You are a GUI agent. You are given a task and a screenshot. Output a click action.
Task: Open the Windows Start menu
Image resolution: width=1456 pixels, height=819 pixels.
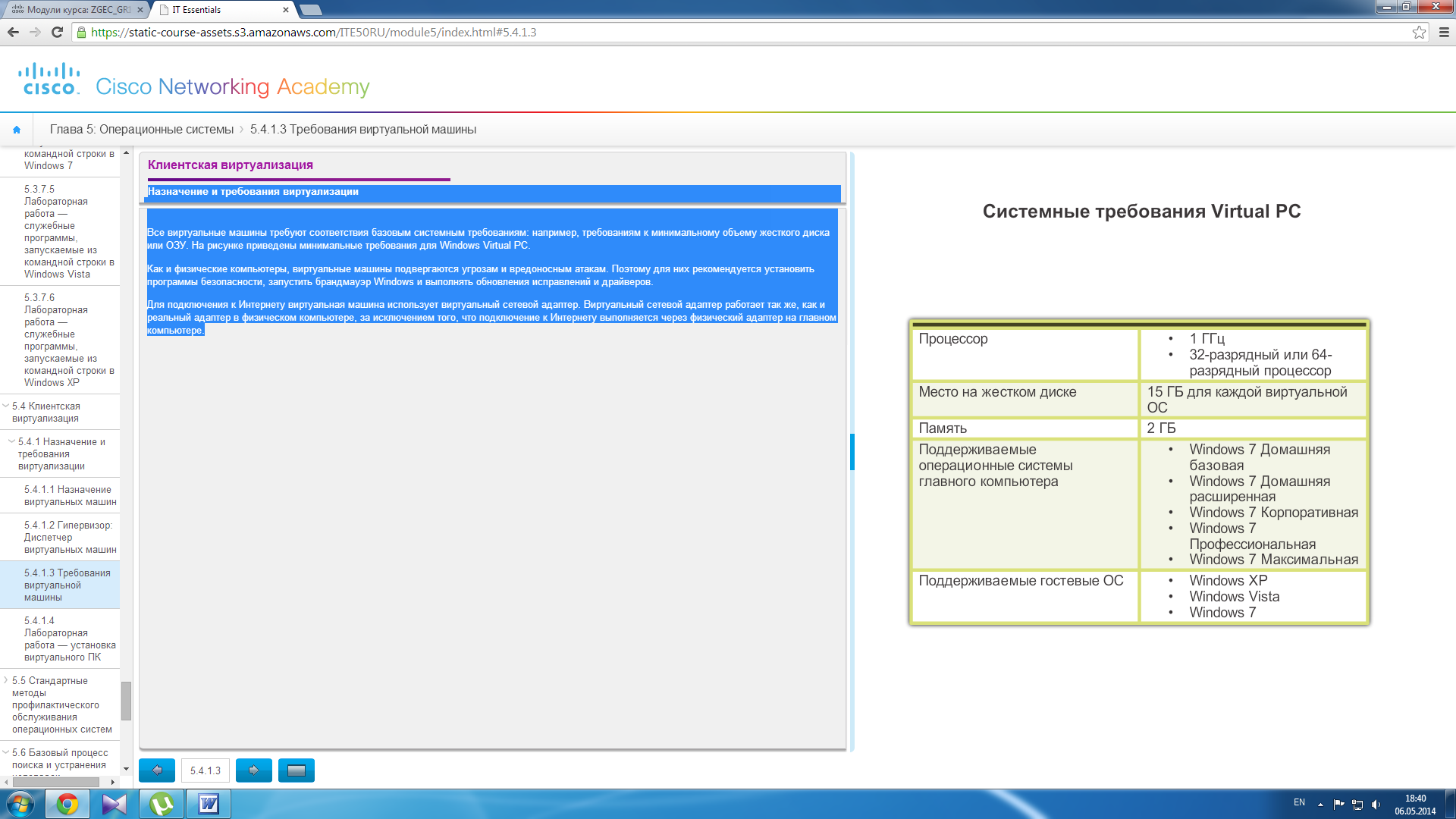20,804
